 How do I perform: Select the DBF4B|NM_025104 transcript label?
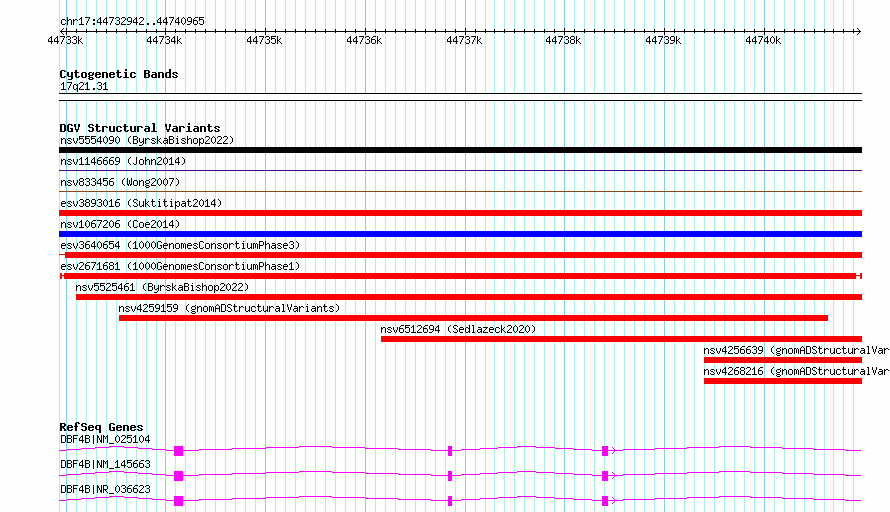coord(105,439)
